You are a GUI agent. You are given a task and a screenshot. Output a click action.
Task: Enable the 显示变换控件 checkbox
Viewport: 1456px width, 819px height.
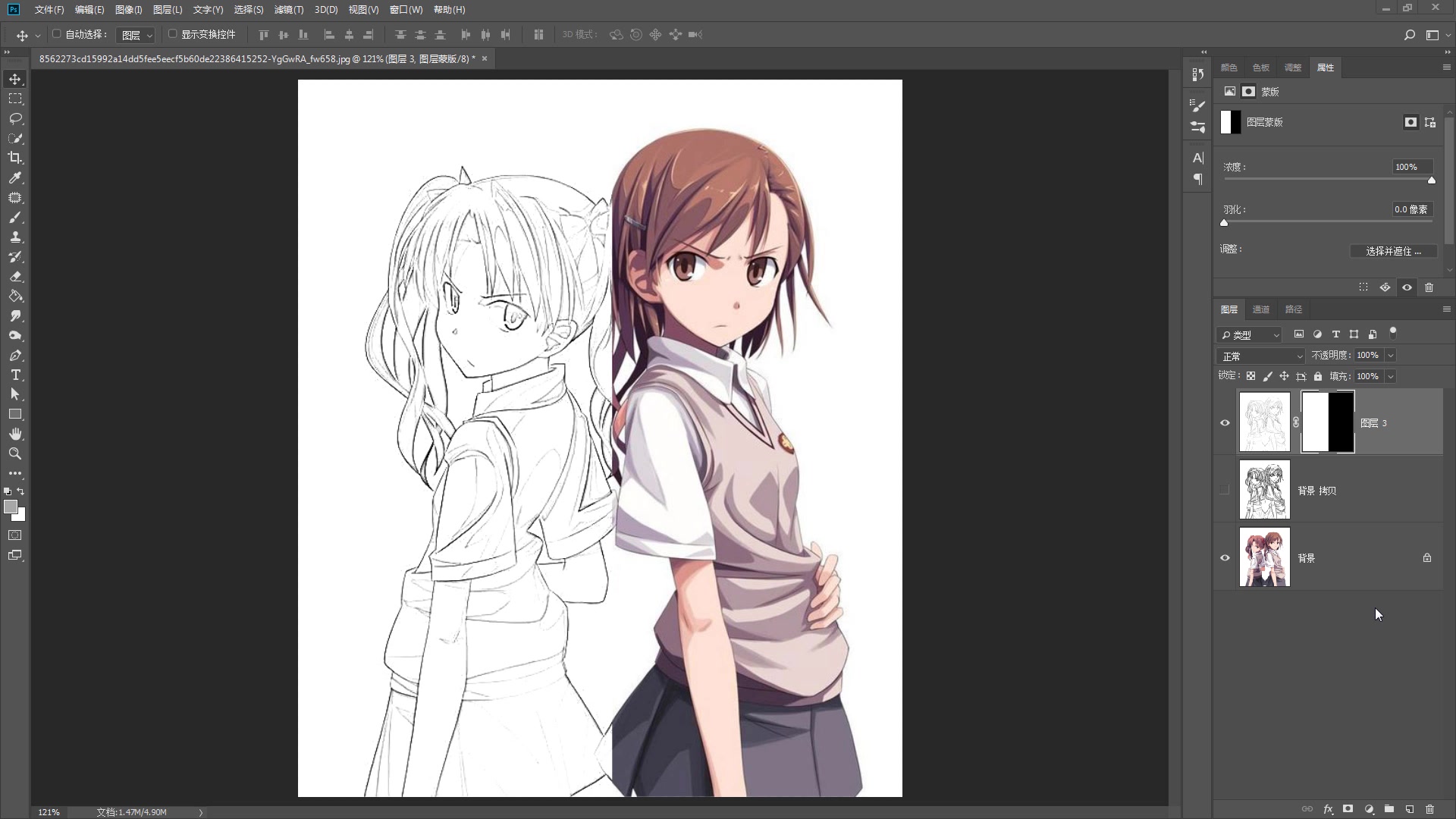coord(172,34)
